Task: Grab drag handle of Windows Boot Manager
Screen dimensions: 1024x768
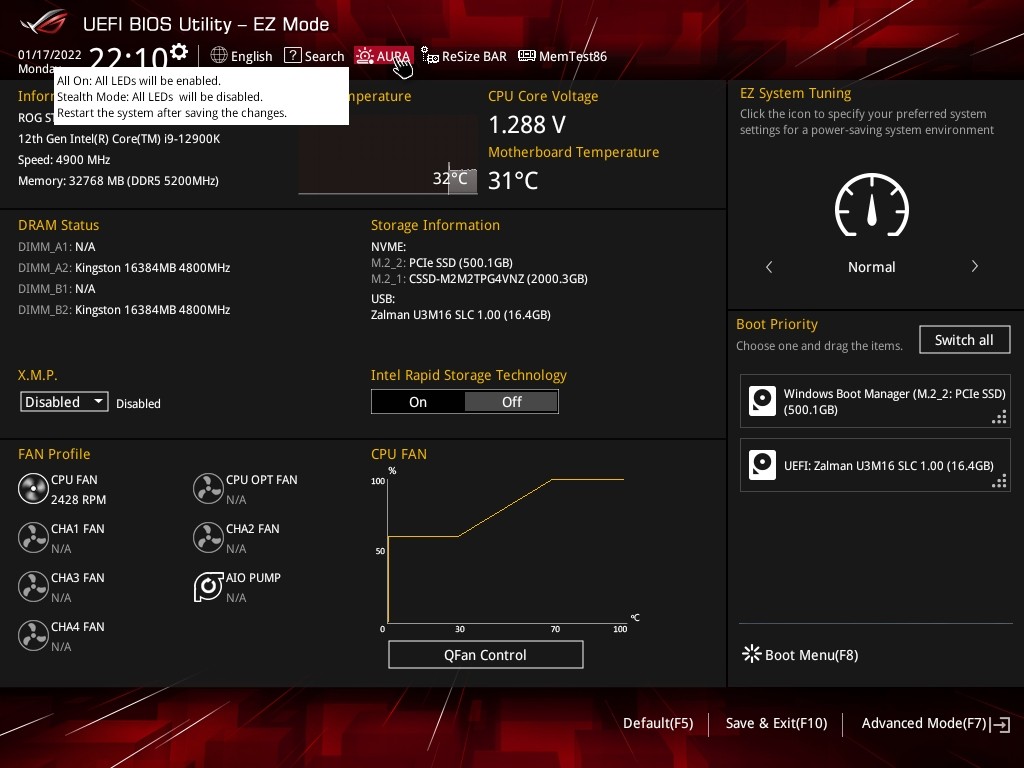Action: point(999,417)
